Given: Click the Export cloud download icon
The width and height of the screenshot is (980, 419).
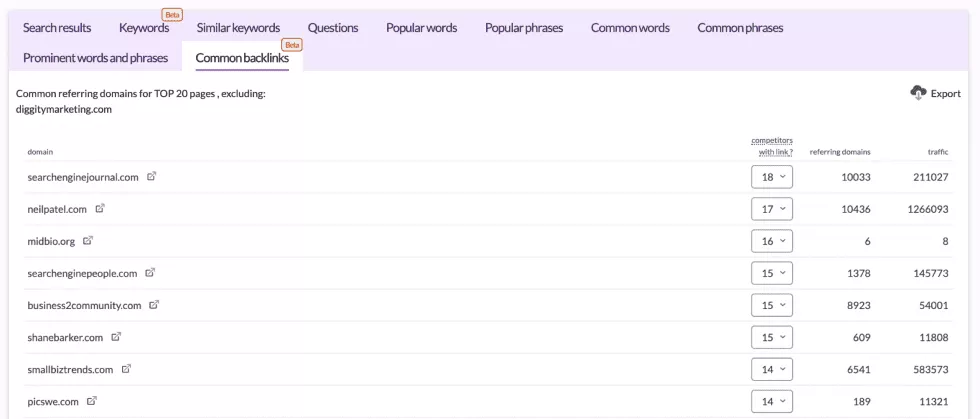Looking at the screenshot, I should pos(918,93).
